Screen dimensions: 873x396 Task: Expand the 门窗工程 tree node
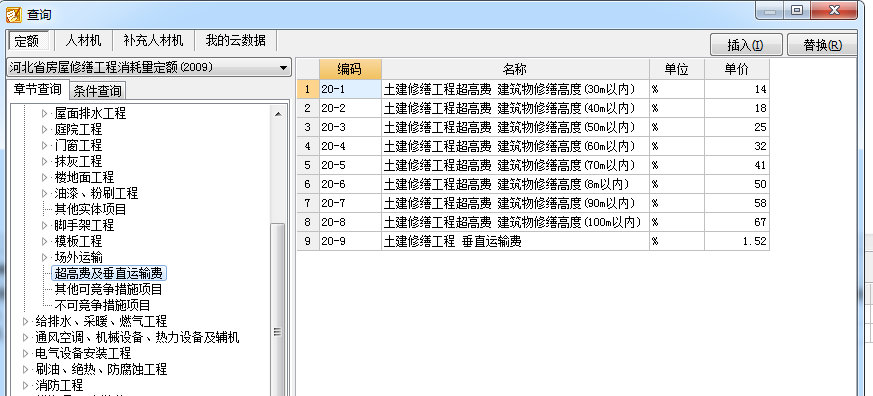click(x=45, y=146)
